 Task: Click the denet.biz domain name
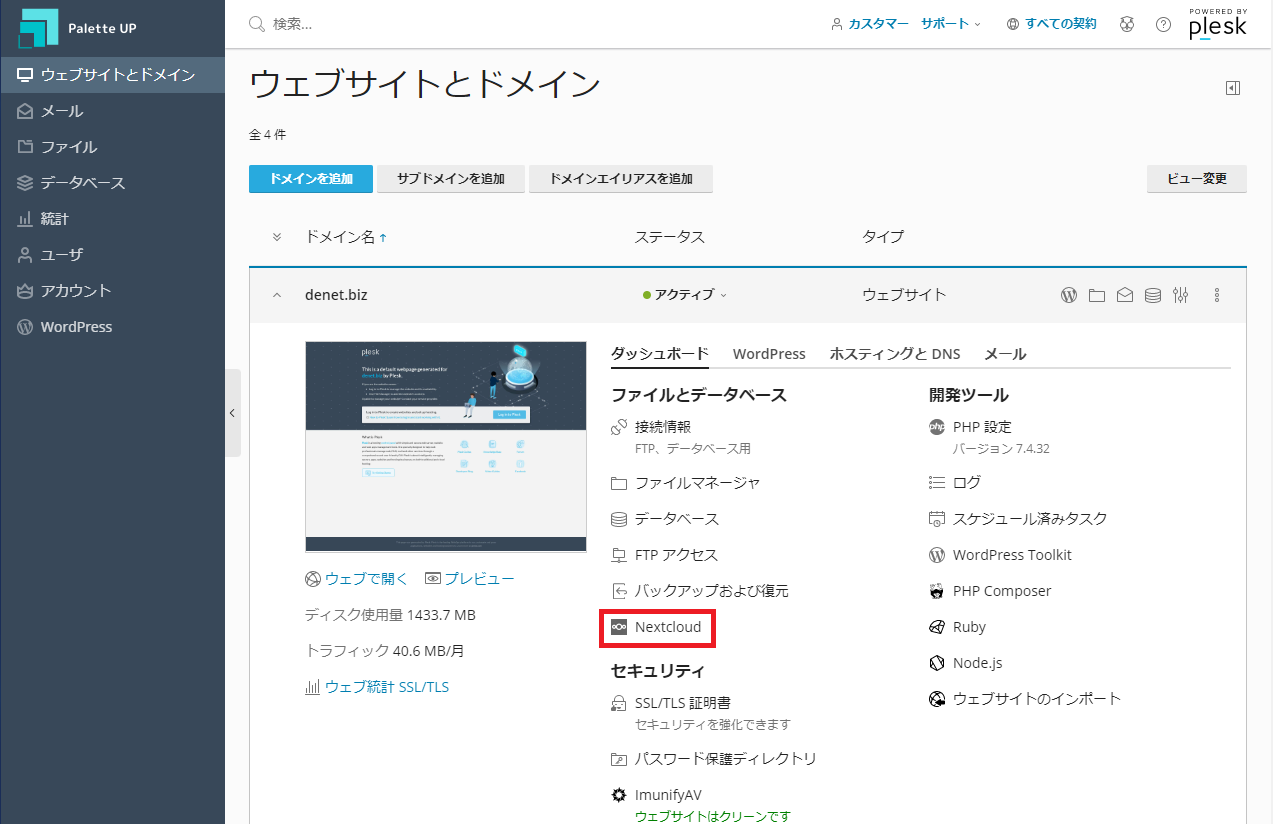point(336,295)
